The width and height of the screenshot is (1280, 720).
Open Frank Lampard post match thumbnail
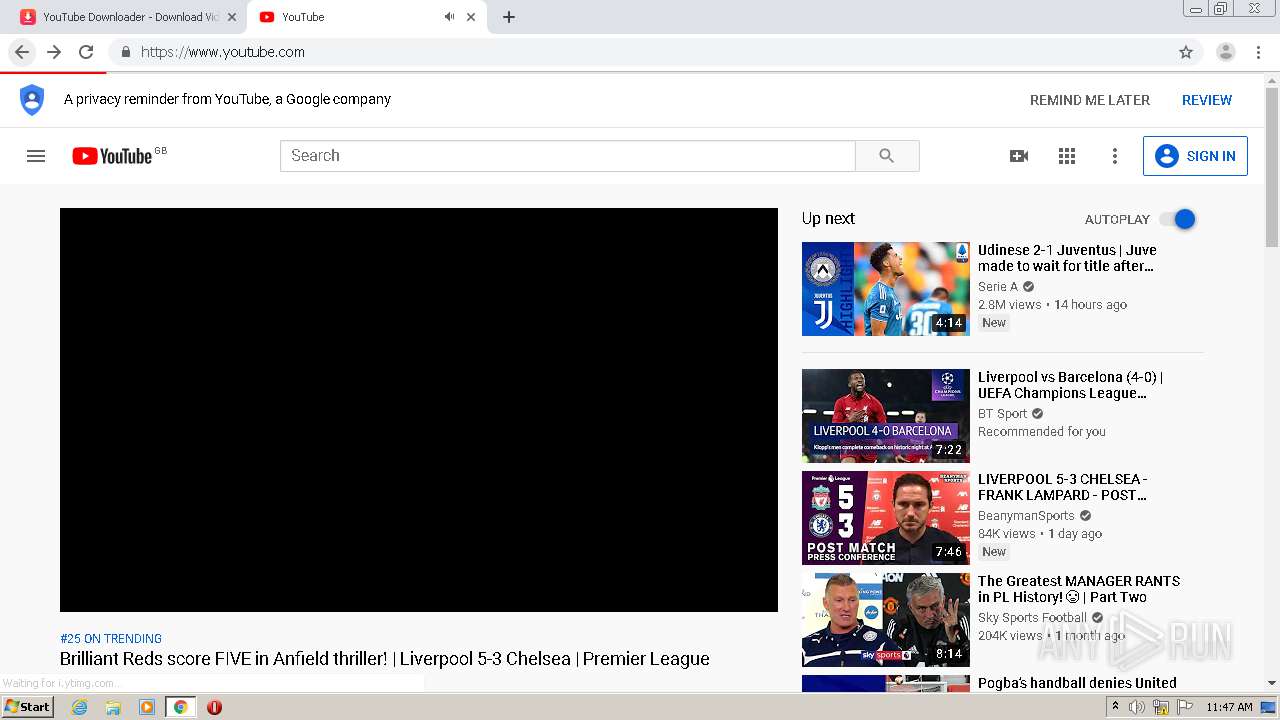coord(886,518)
